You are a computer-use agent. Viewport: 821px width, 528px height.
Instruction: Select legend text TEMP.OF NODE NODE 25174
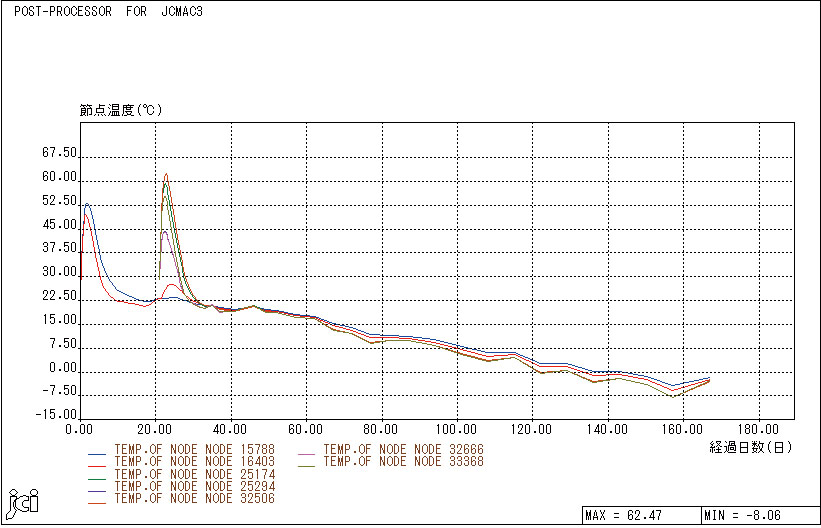194,474
